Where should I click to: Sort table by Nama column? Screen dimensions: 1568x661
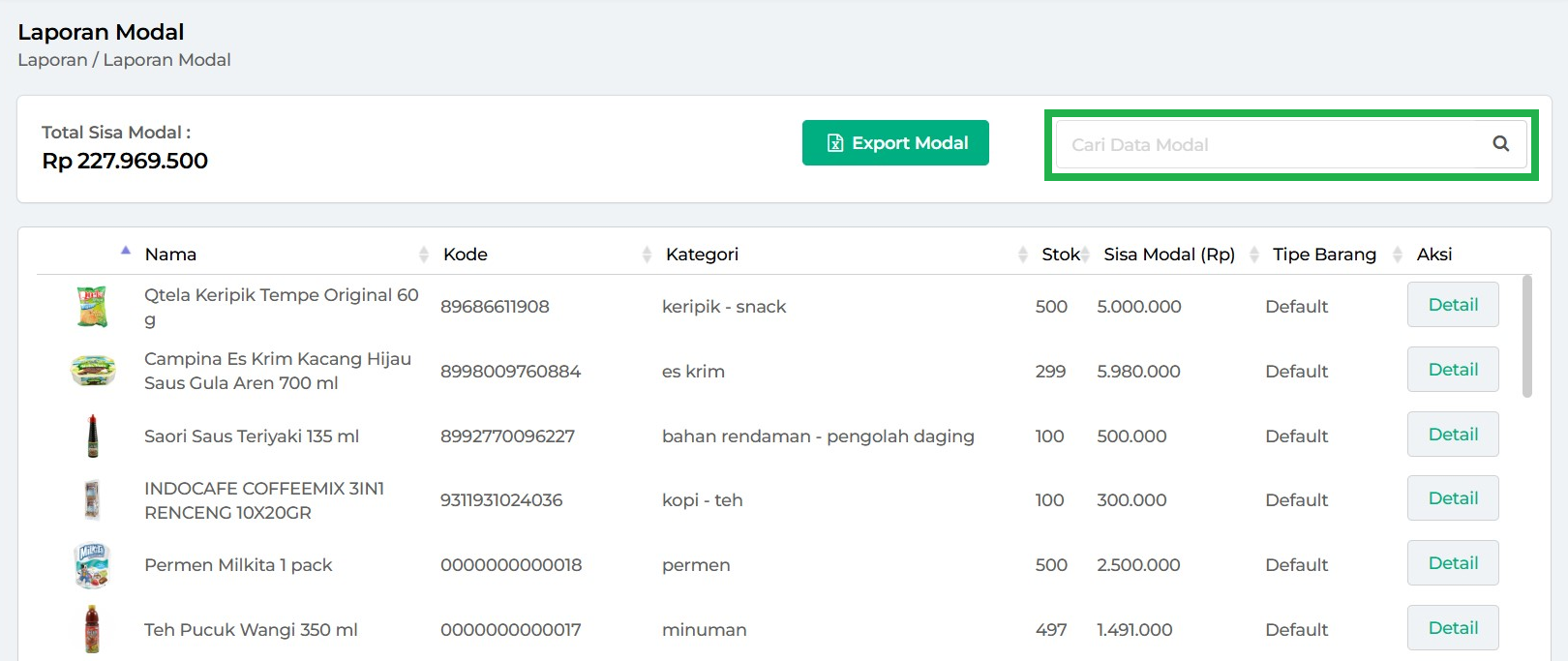(170, 255)
